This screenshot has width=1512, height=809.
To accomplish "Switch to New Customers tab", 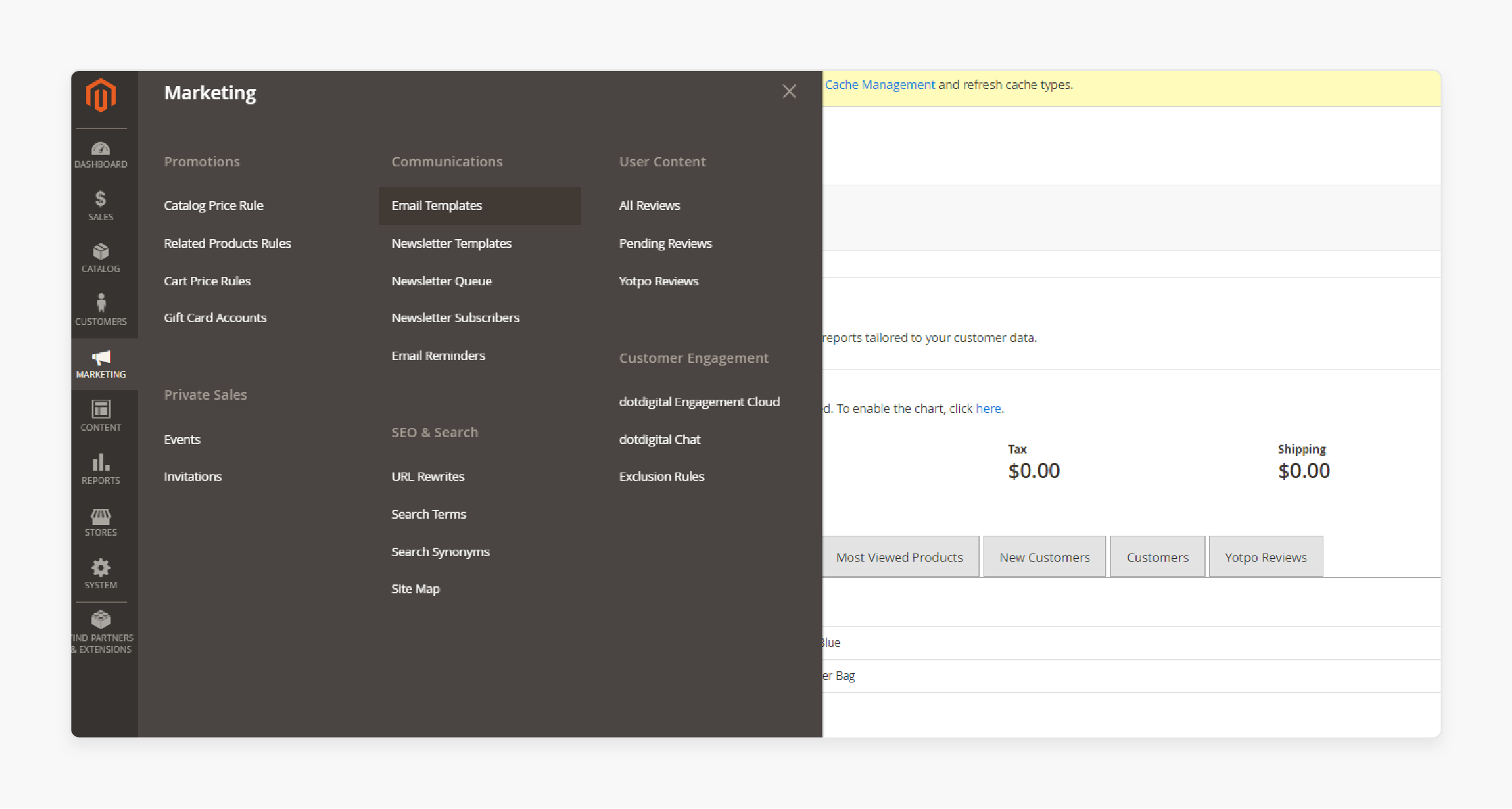I will click(1044, 557).
